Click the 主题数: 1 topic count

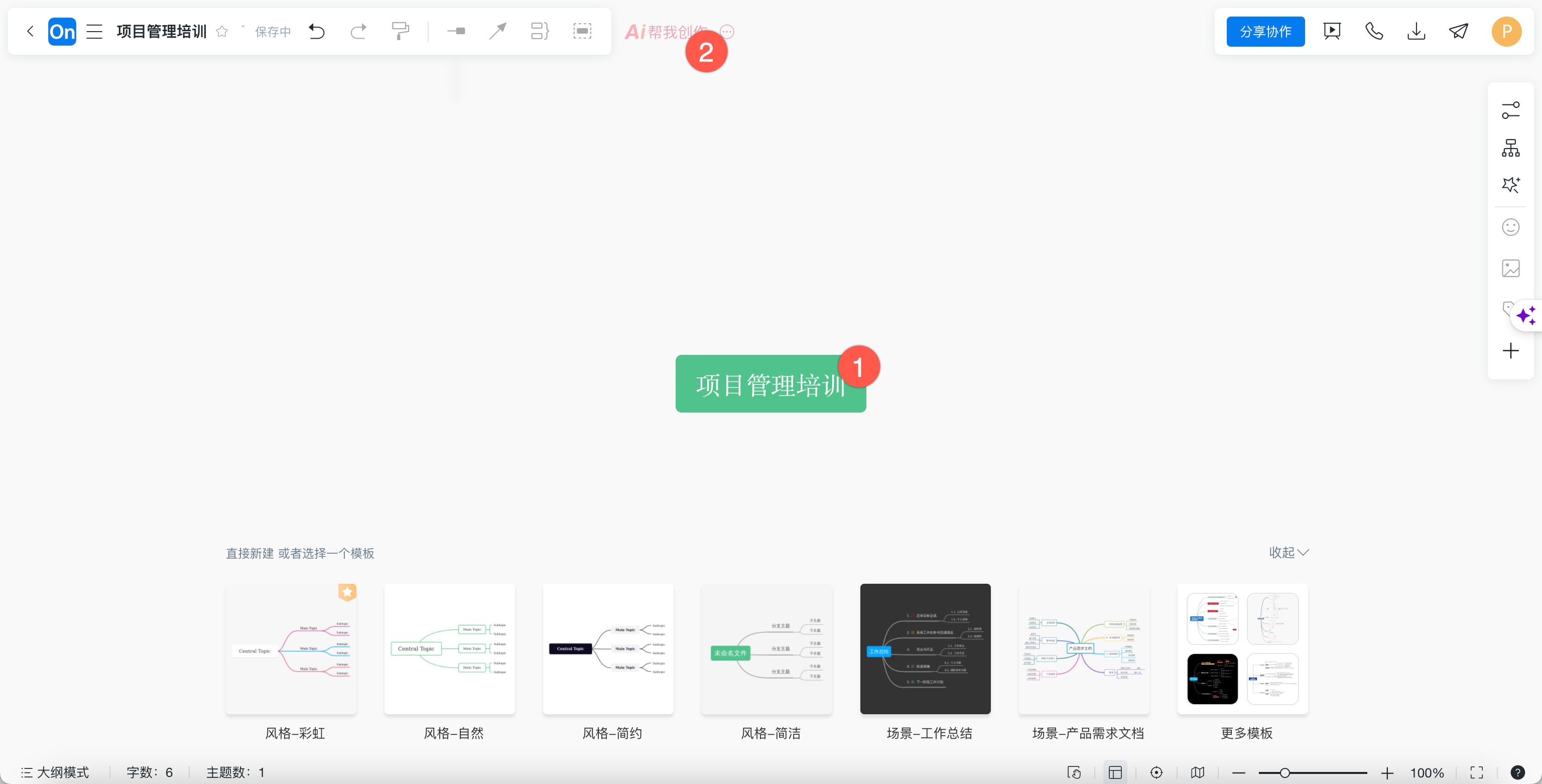[x=235, y=772]
